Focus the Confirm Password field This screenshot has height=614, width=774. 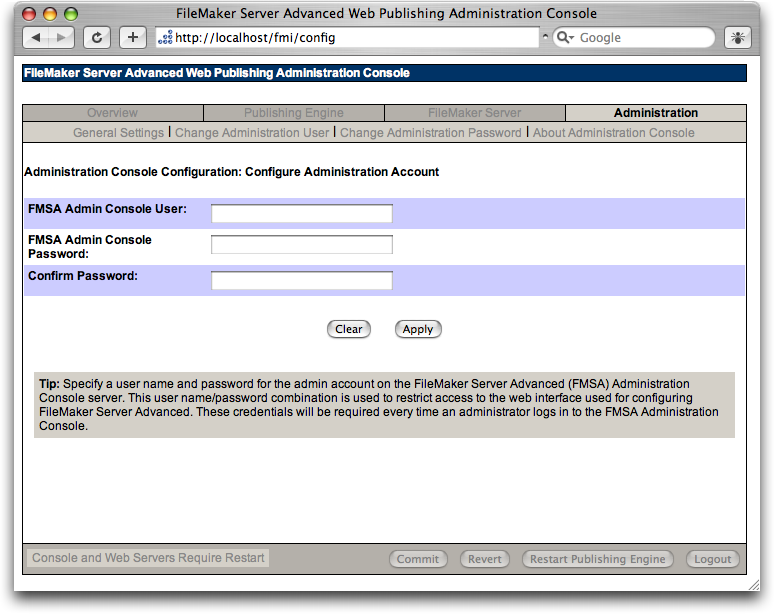(302, 280)
